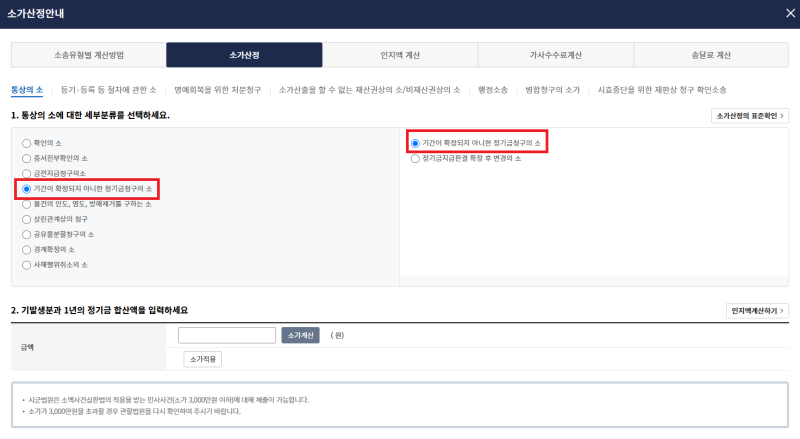Select 기간이 확정되지 아니한 정기금청구의 소 above 정기금지급판결 option
The width and height of the screenshot is (800, 439).
coord(415,143)
